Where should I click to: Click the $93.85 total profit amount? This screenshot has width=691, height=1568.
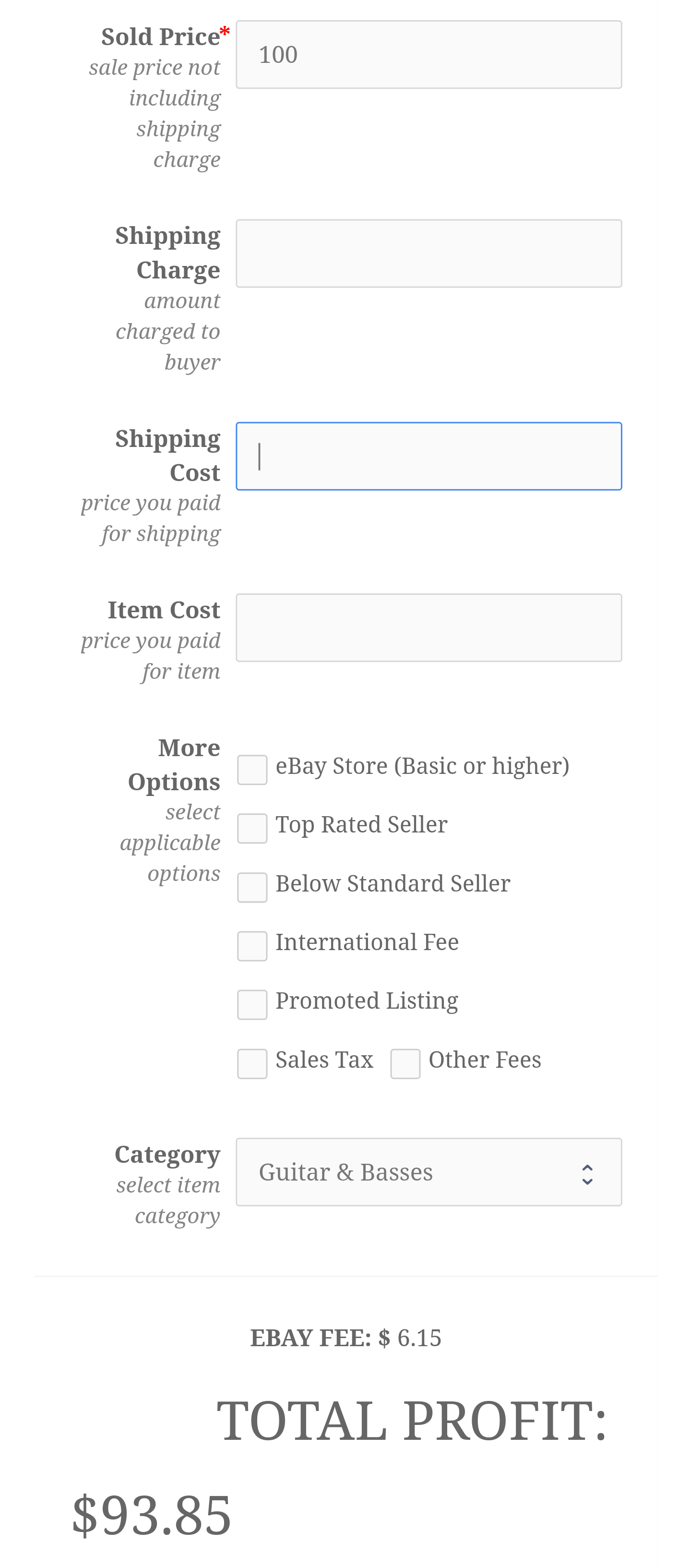coord(152,1515)
